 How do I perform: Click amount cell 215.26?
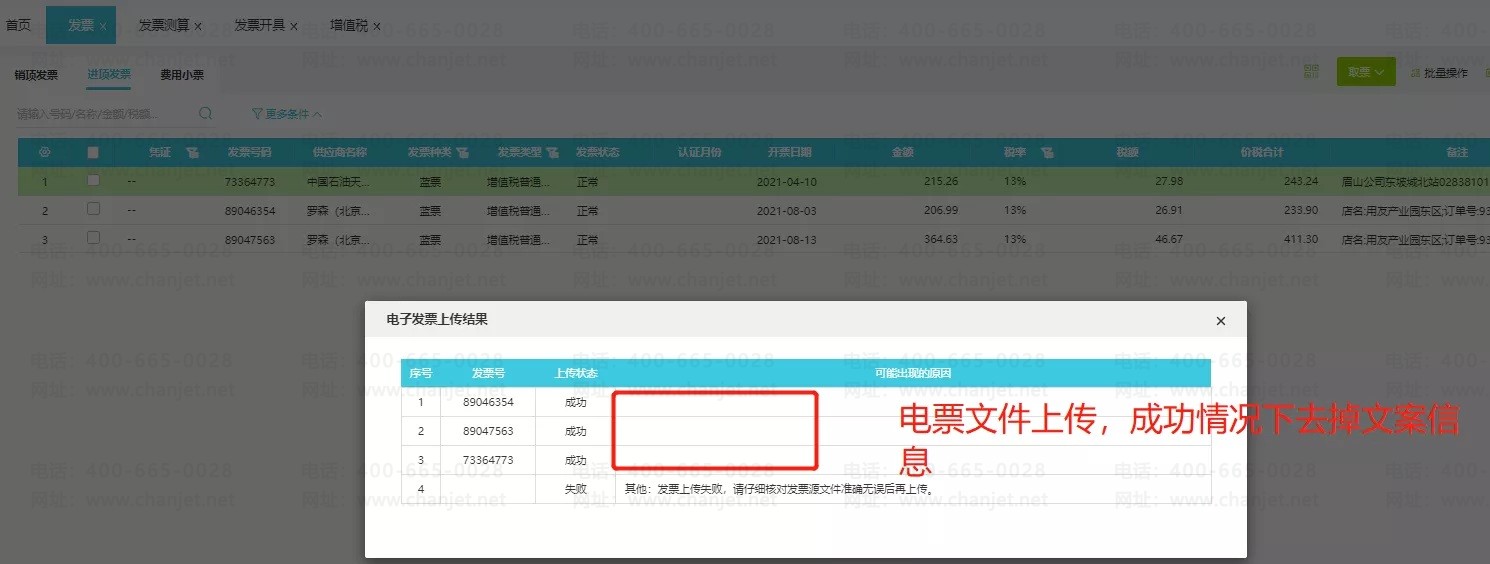click(941, 182)
